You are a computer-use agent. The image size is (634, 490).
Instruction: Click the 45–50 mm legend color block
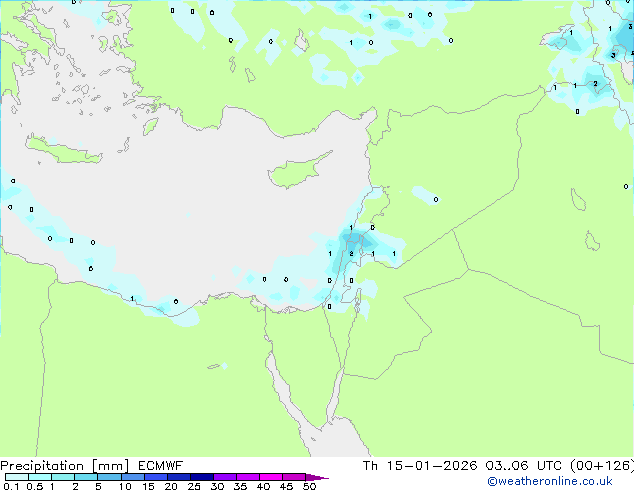click(x=294, y=477)
